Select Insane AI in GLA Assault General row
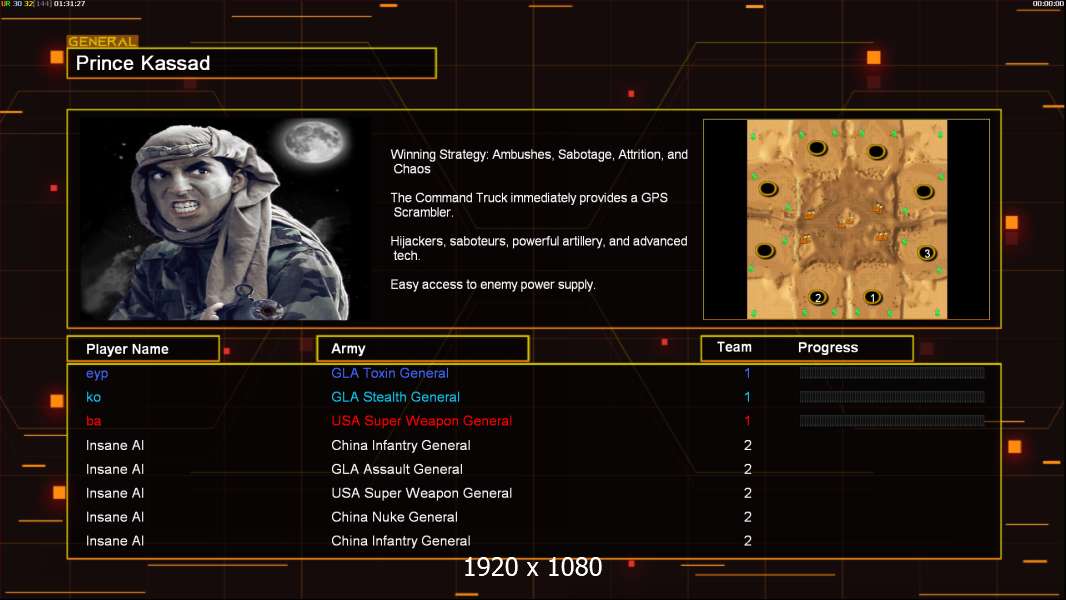This screenshot has width=1066, height=600. pyautogui.click(x=115, y=469)
